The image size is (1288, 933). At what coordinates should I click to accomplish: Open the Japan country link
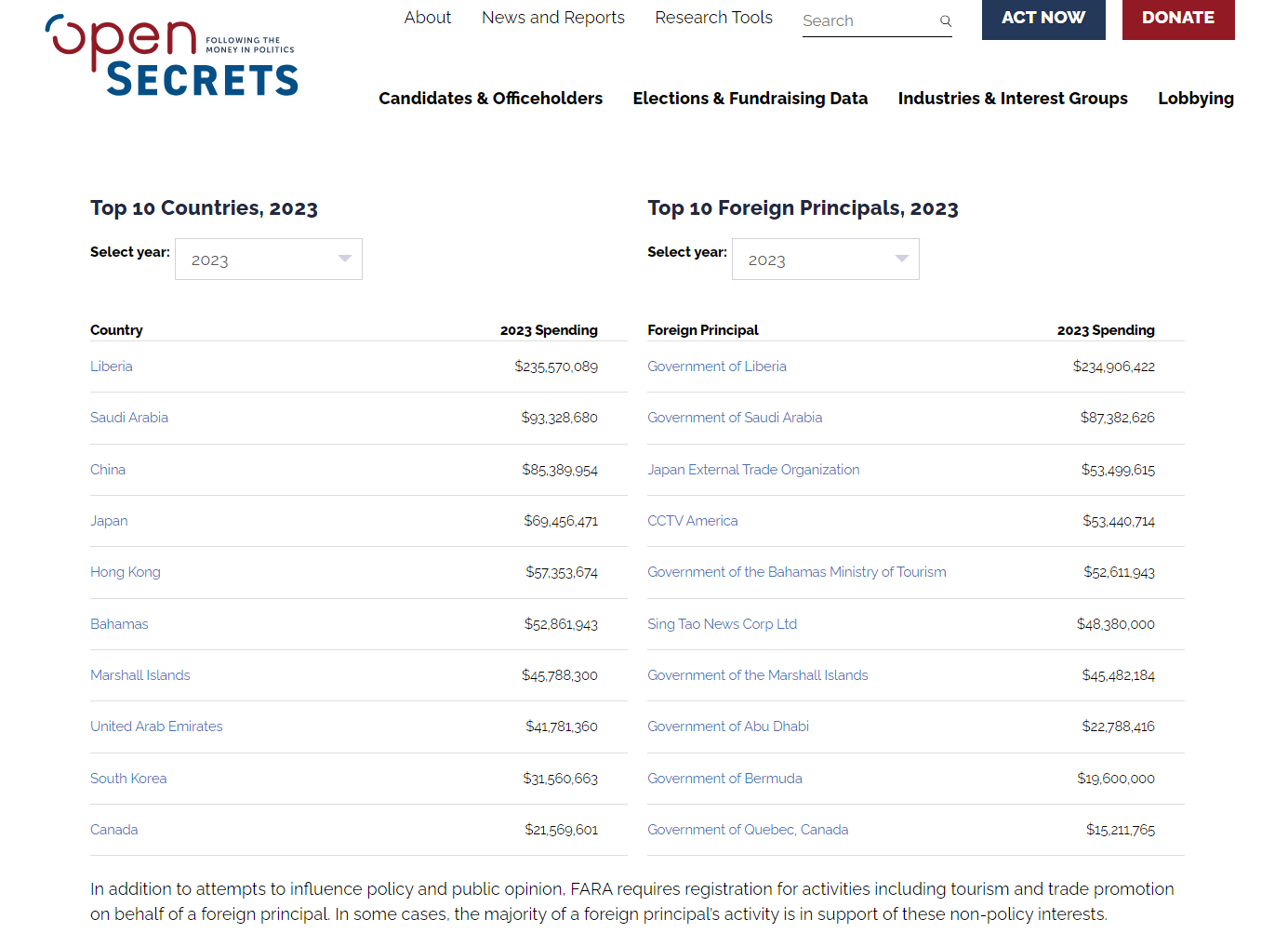tap(109, 521)
